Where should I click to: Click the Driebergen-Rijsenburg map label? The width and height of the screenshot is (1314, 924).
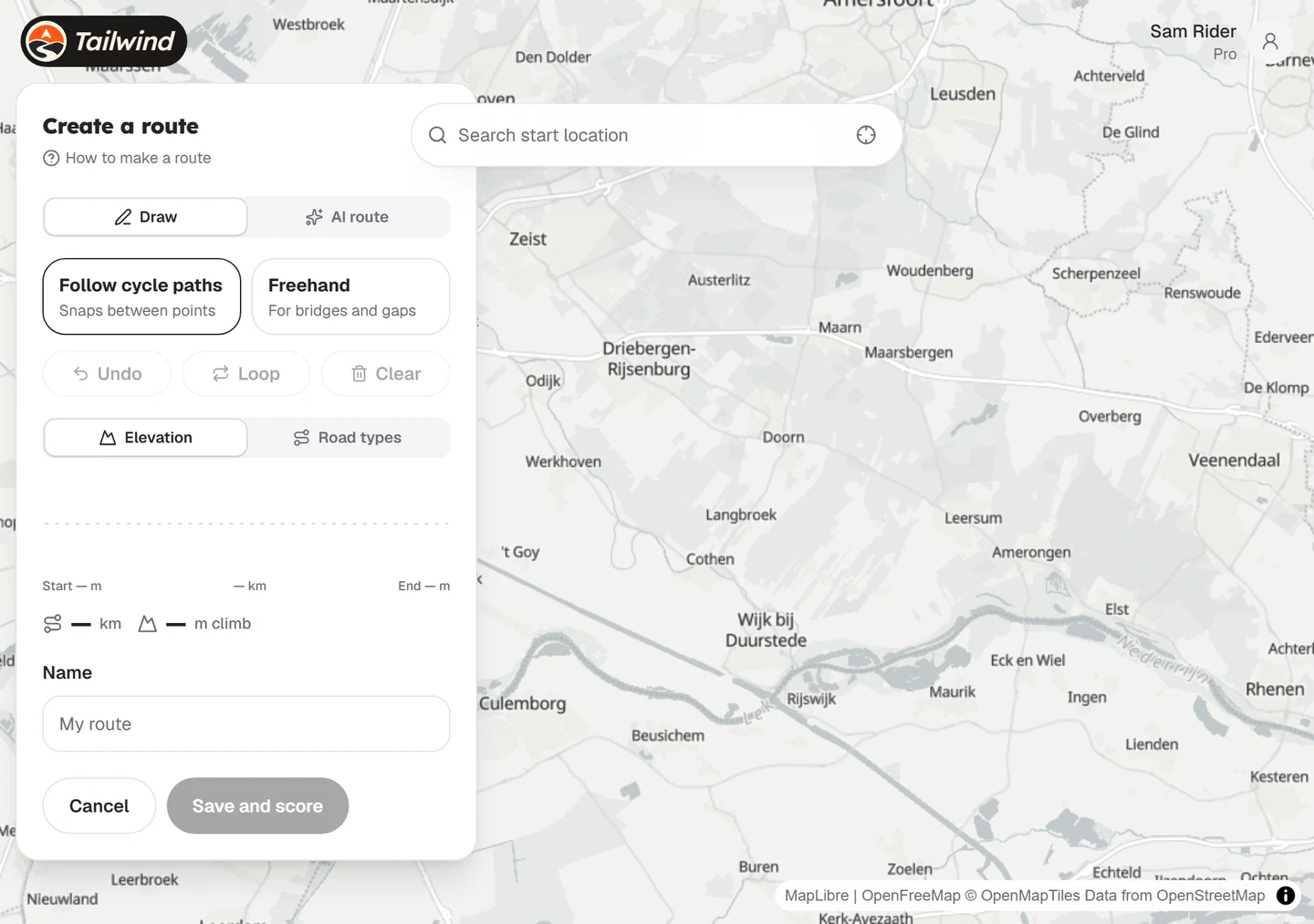(649, 358)
